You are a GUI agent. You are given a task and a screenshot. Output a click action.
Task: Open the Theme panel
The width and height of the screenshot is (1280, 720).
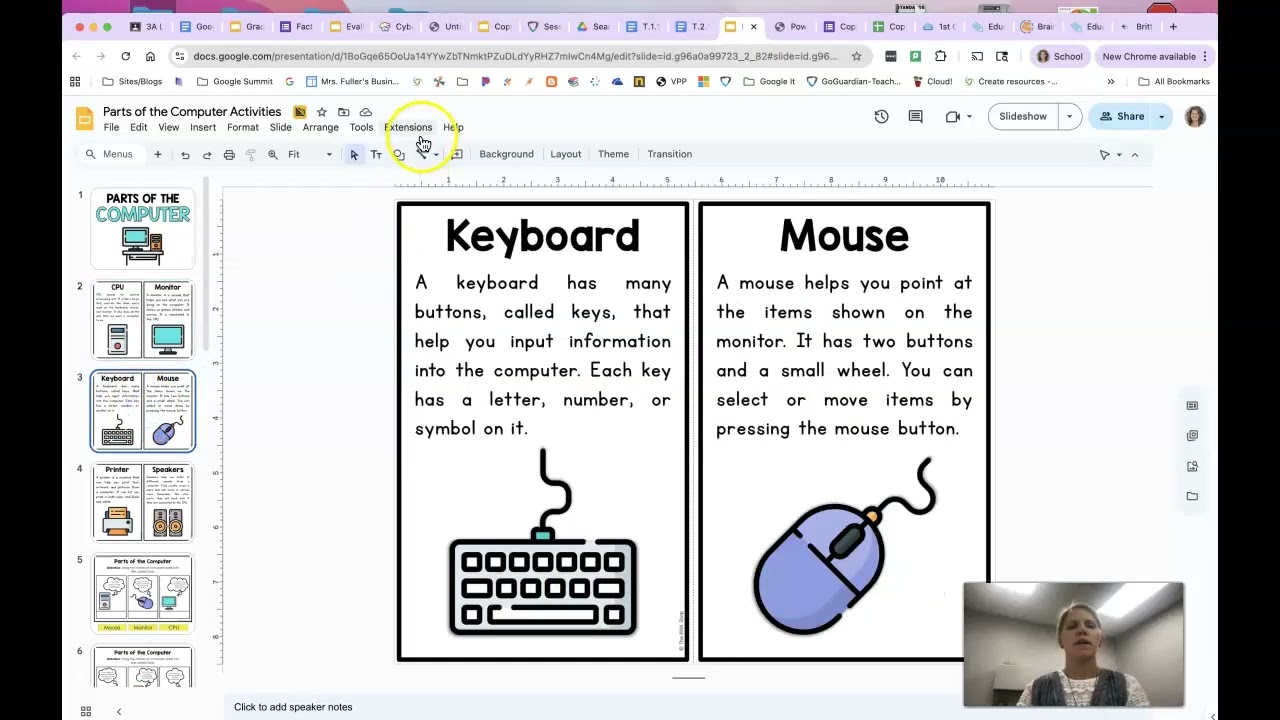(x=613, y=154)
